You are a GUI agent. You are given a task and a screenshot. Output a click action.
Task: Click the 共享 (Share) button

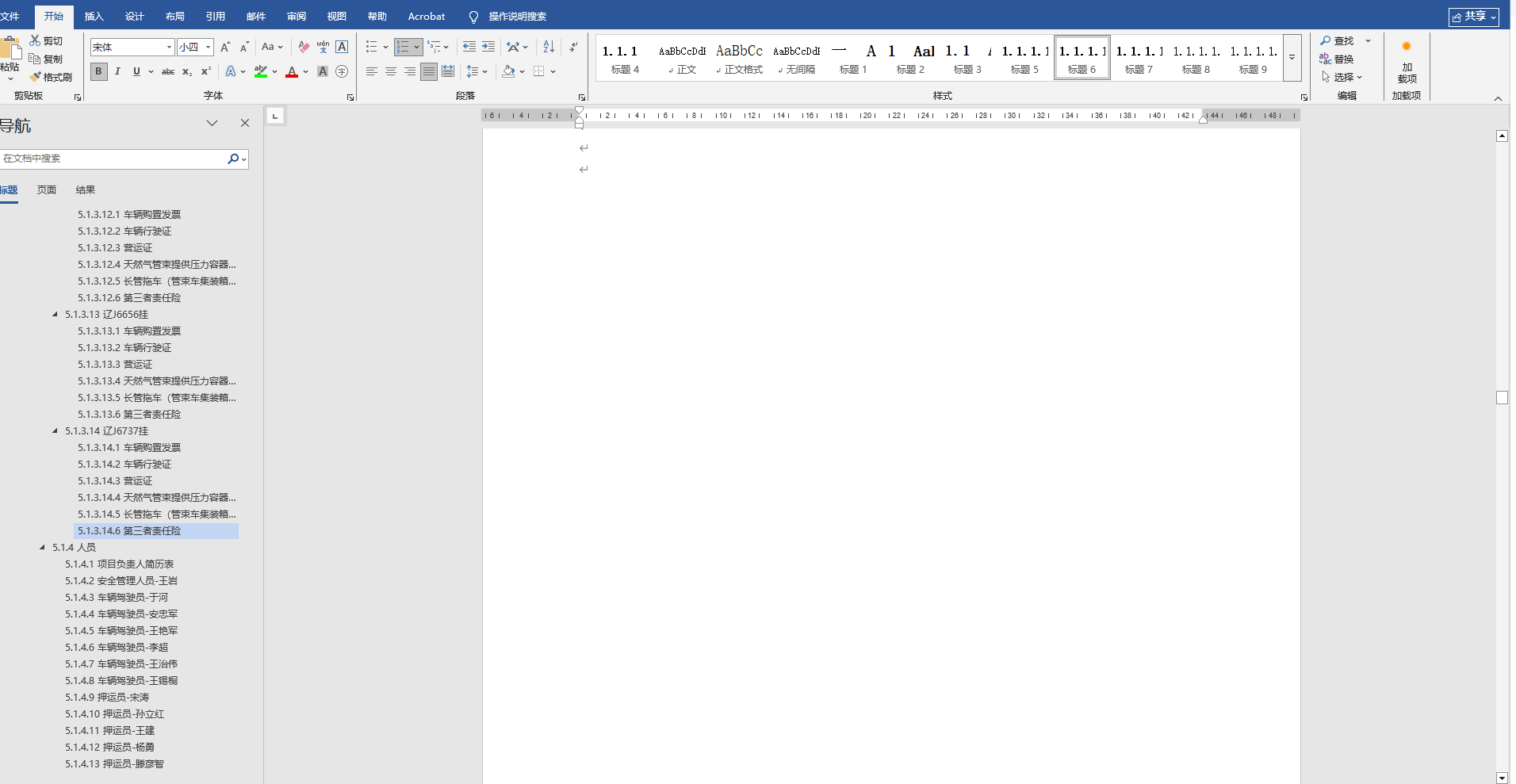tap(1473, 17)
